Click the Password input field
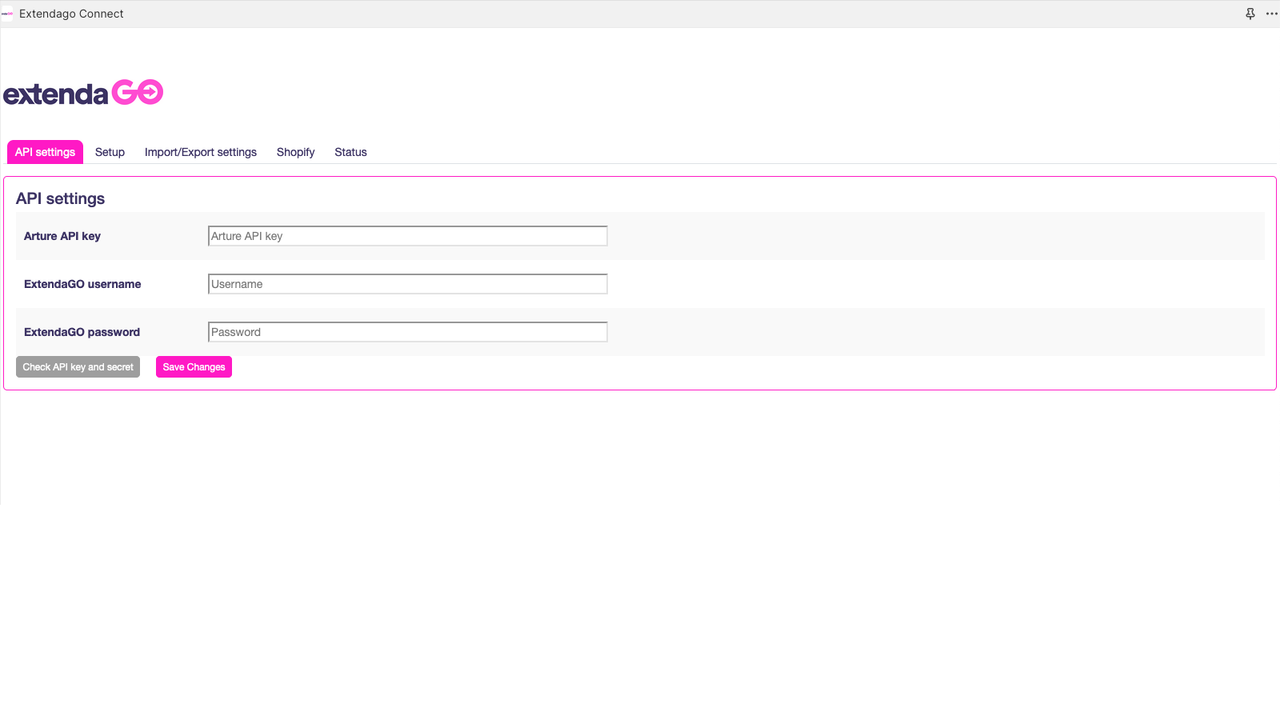This screenshot has width=1280, height=720. click(x=407, y=331)
